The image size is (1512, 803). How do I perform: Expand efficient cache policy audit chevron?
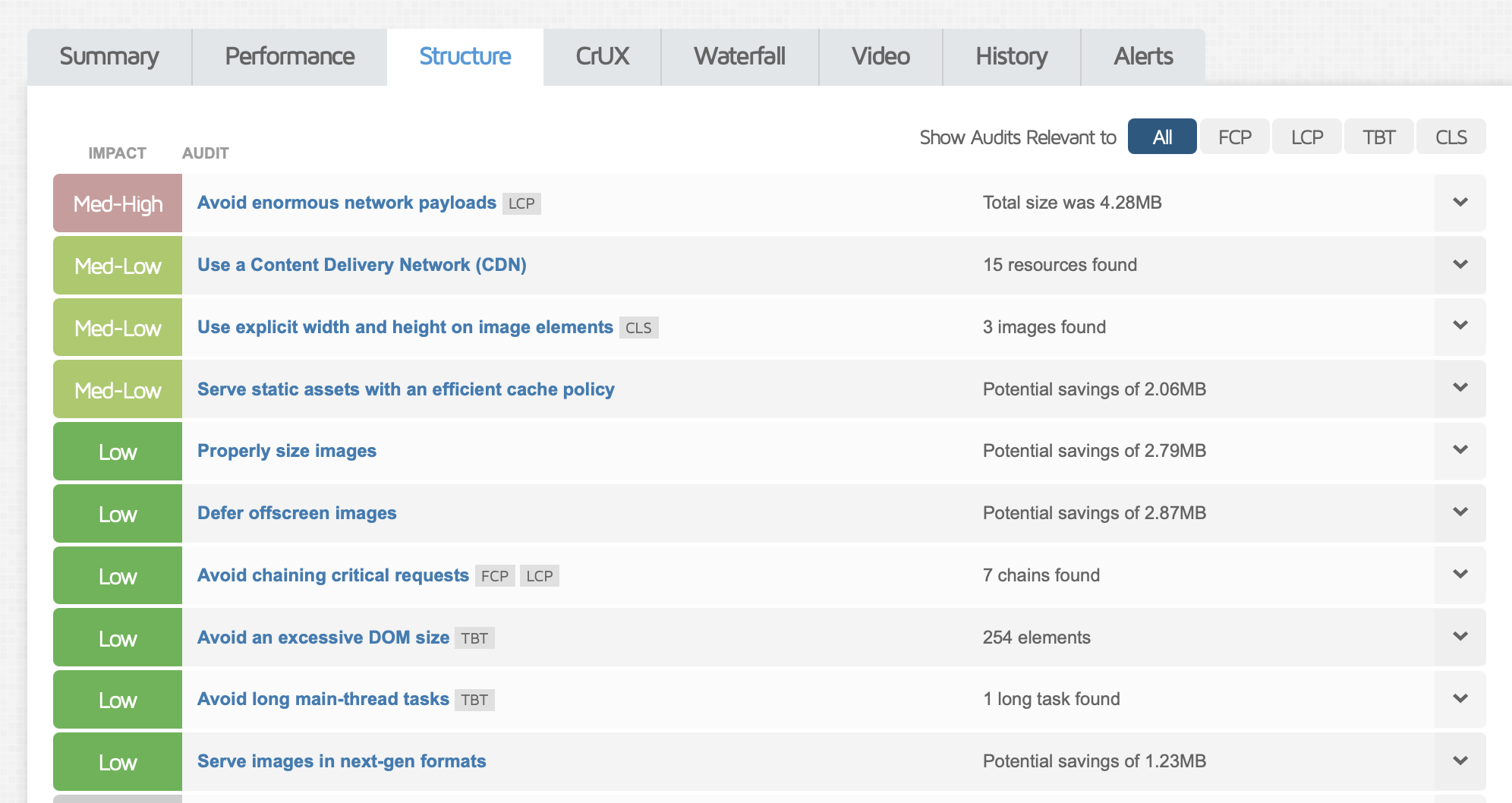1460,389
